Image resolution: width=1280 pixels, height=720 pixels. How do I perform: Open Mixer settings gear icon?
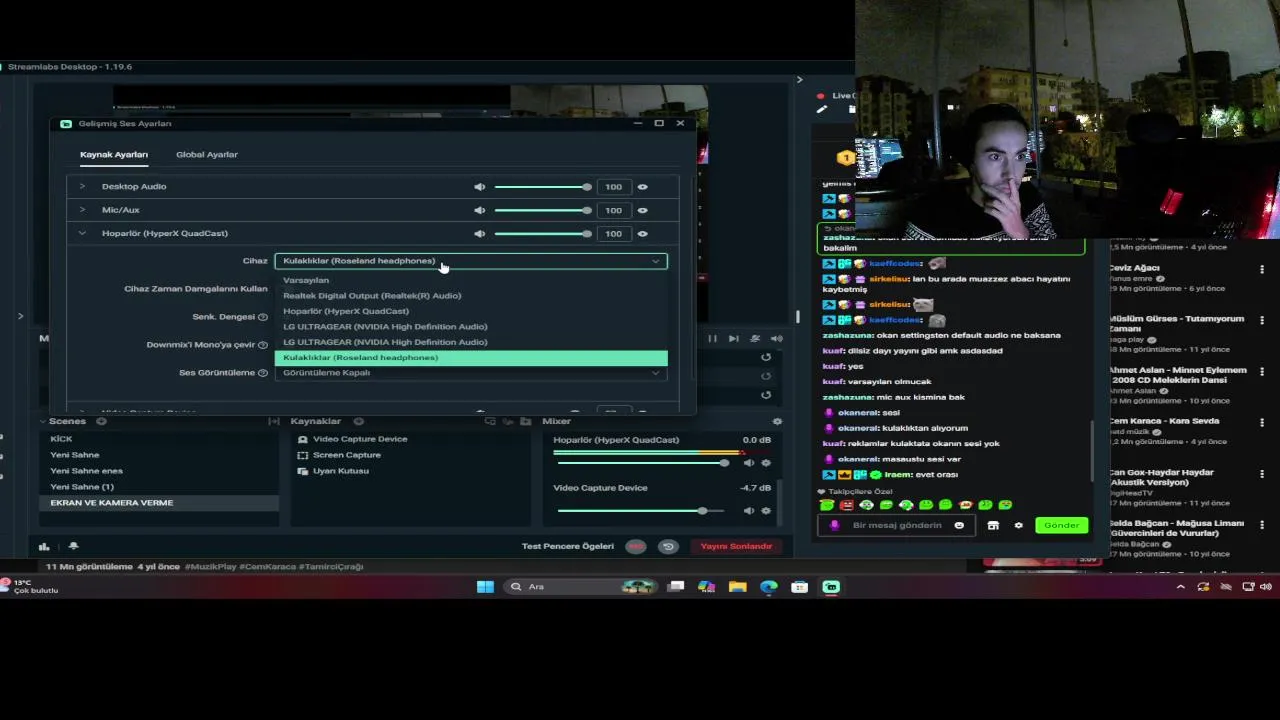(x=777, y=422)
